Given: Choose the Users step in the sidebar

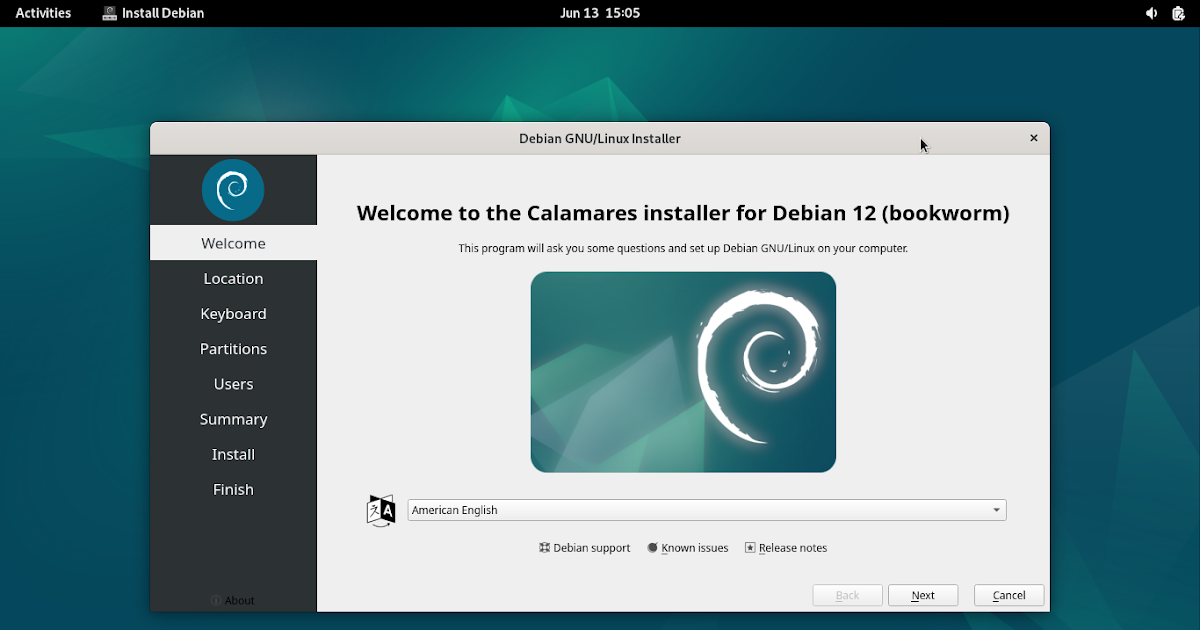Looking at the screenshot, I should click(233, 383).
